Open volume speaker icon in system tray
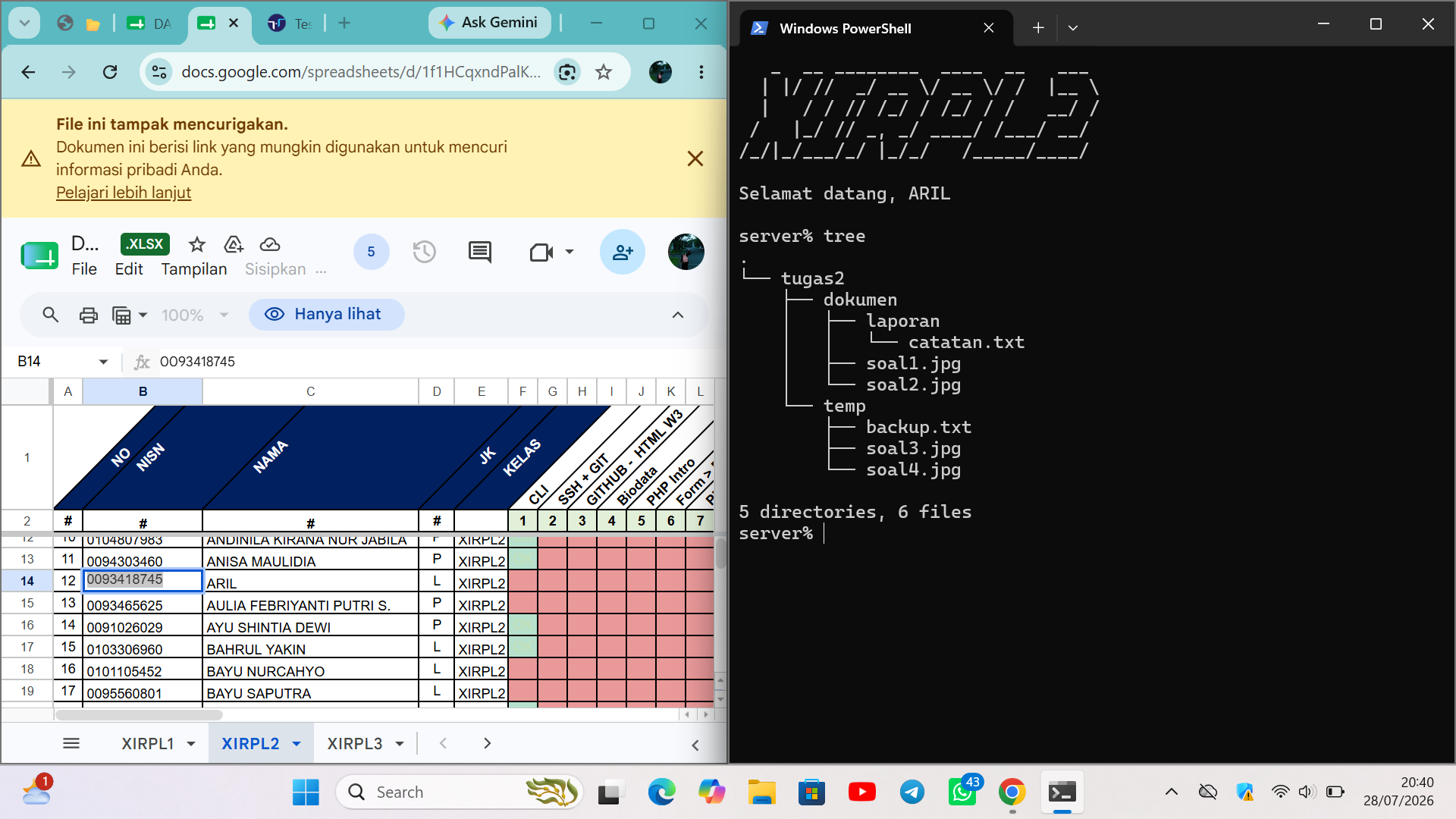1456x819 pixels. [x=1306, y=792]
